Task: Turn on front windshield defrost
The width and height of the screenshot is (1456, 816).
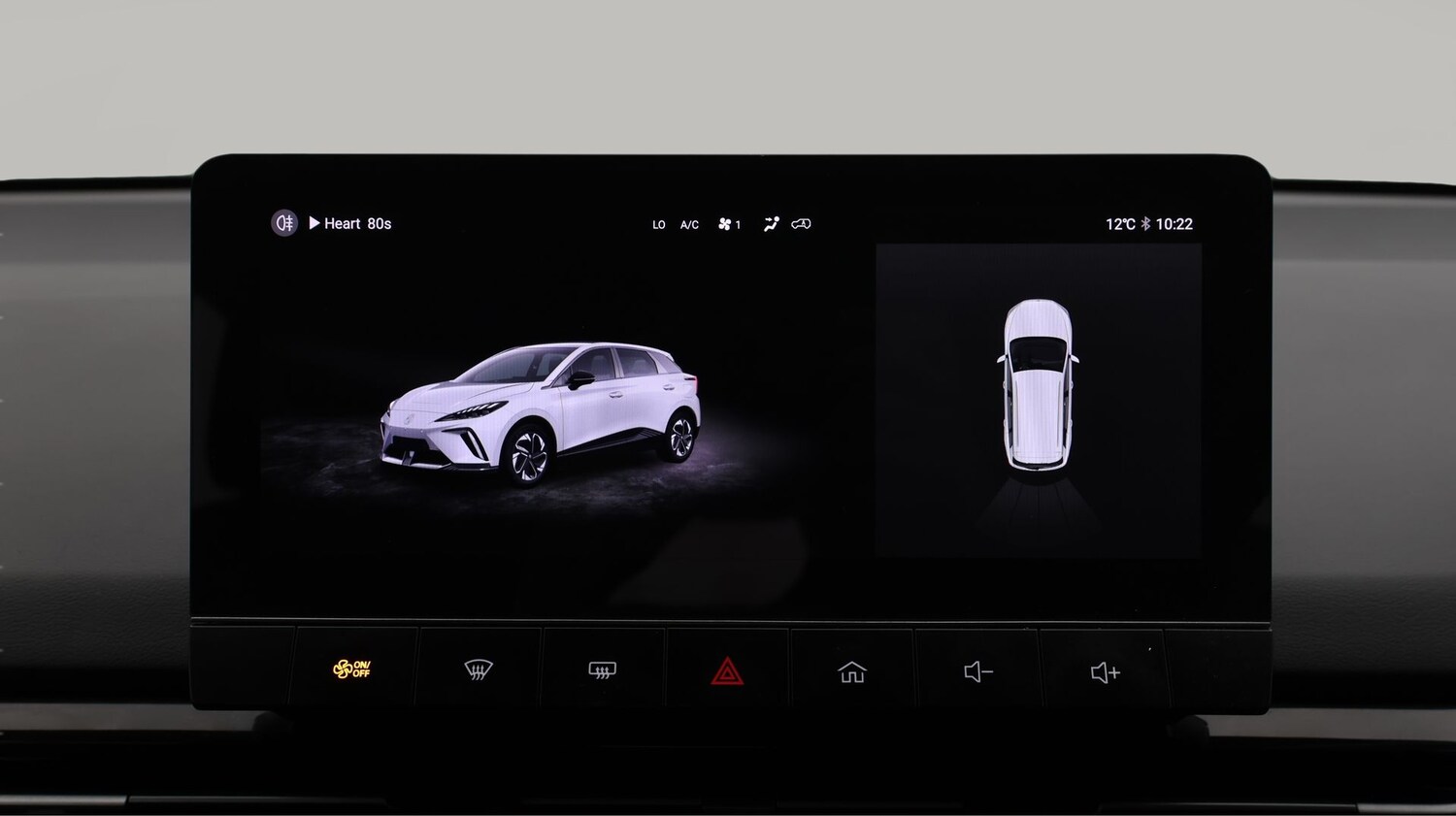Action: pos(478,669)
